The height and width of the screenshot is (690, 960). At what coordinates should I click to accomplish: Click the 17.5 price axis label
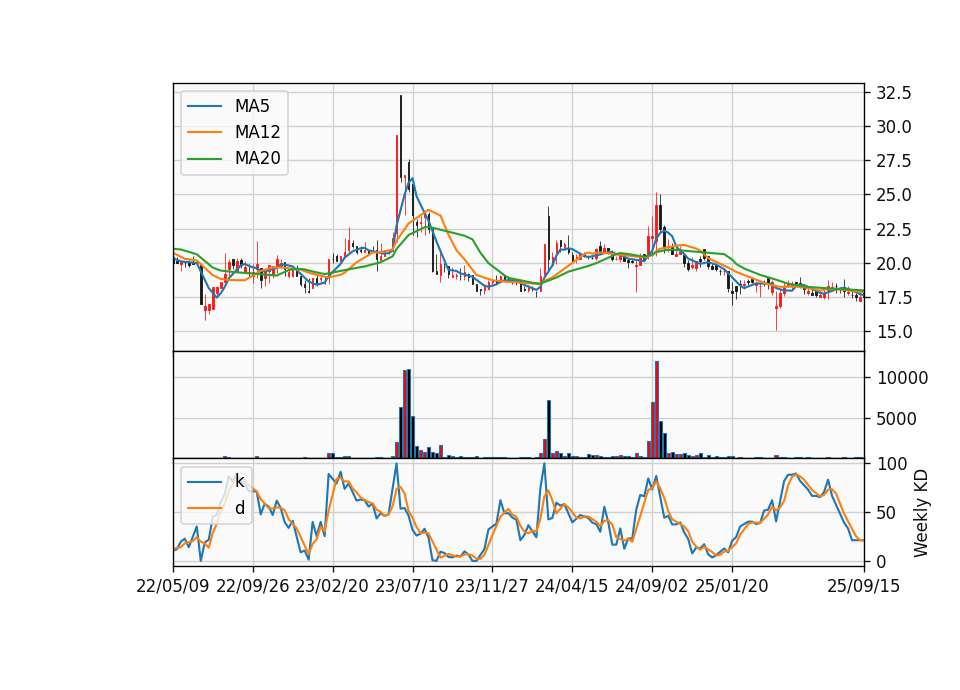click(894, 298)
